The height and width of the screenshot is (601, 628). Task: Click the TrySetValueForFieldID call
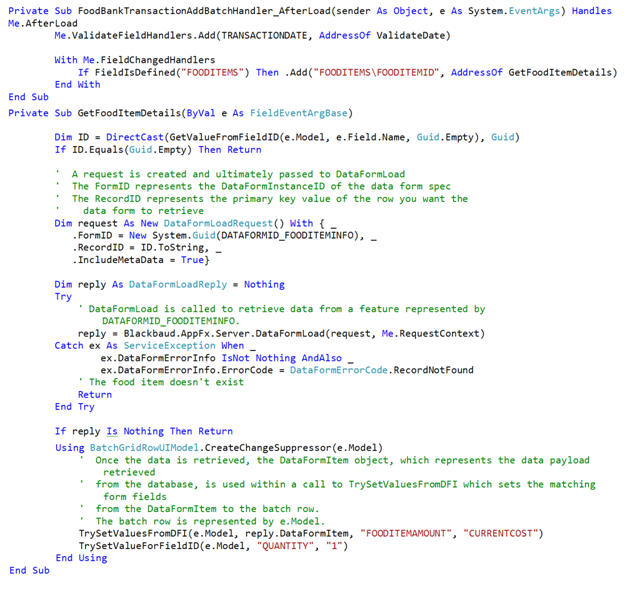pos(213,546)
